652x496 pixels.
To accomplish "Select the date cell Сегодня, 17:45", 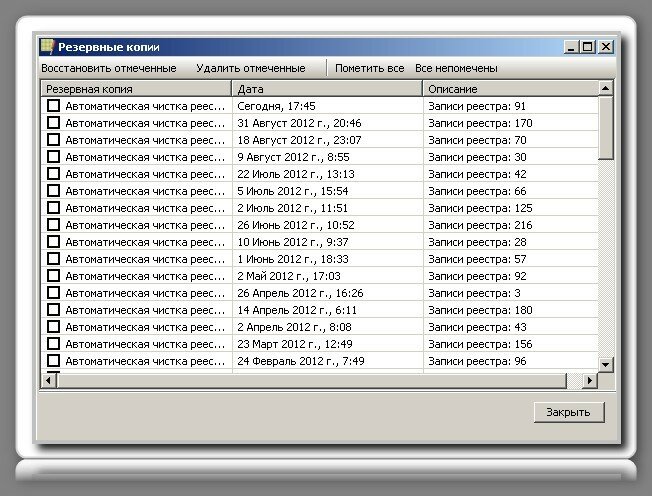I will coord(276,106).
